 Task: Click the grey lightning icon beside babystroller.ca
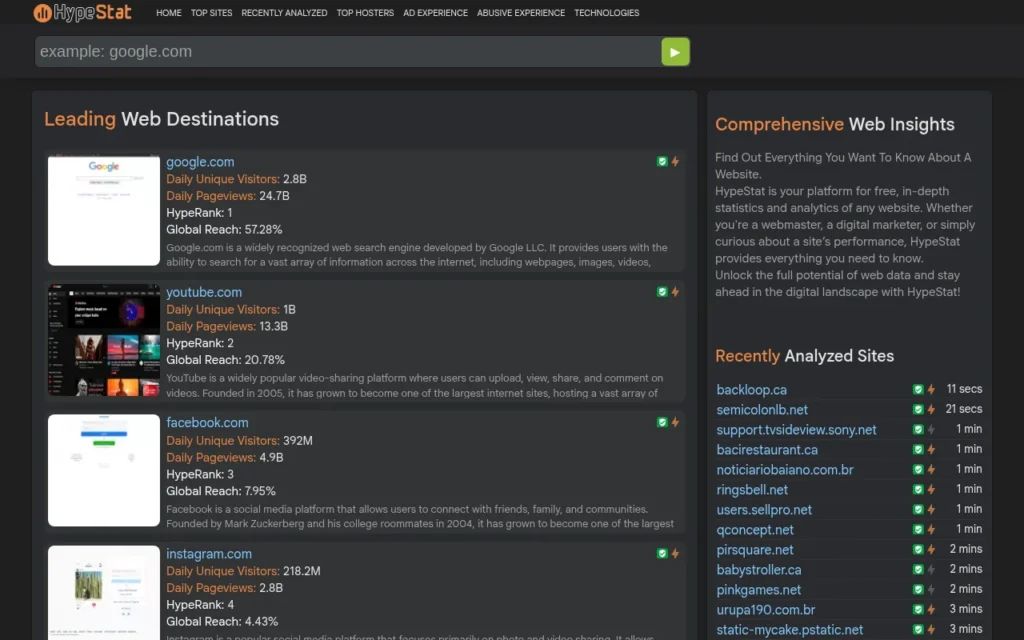931,569
